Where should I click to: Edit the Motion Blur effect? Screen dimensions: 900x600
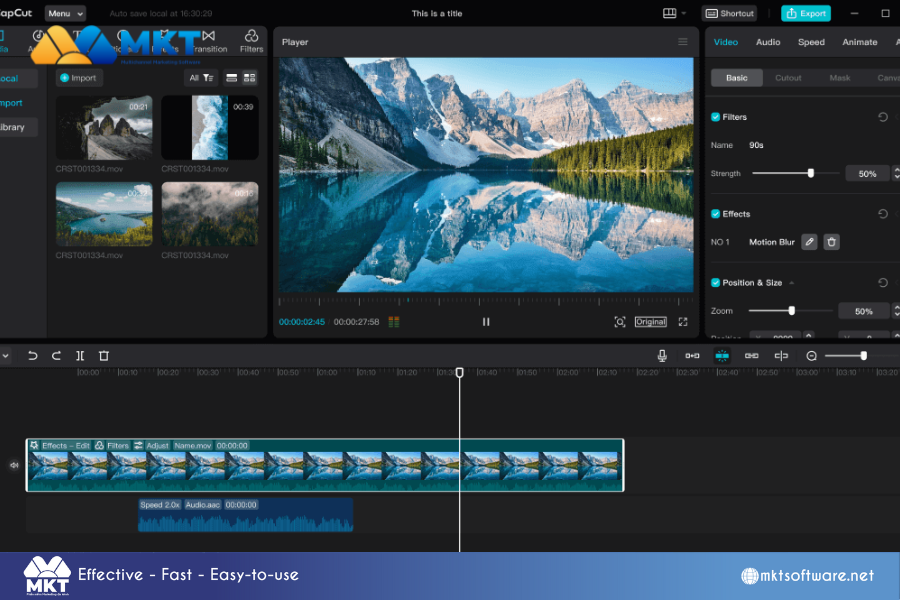tap(809, 242)
